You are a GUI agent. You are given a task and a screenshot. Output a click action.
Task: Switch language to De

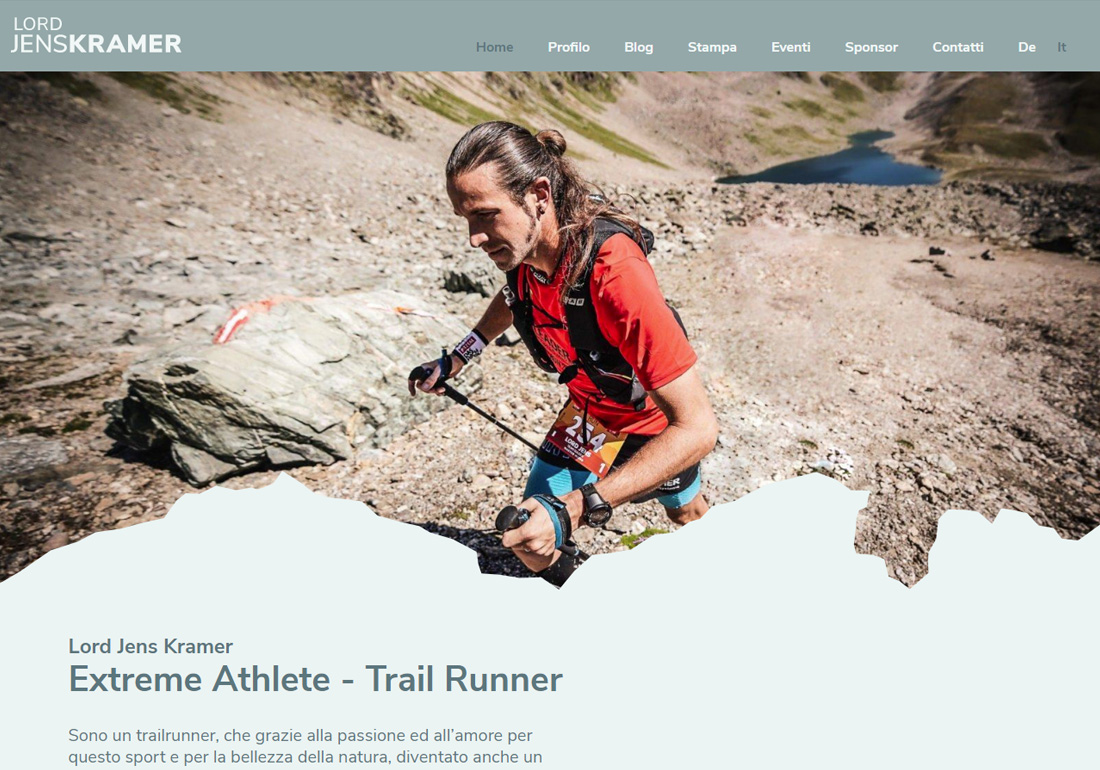pos(1026,47)
